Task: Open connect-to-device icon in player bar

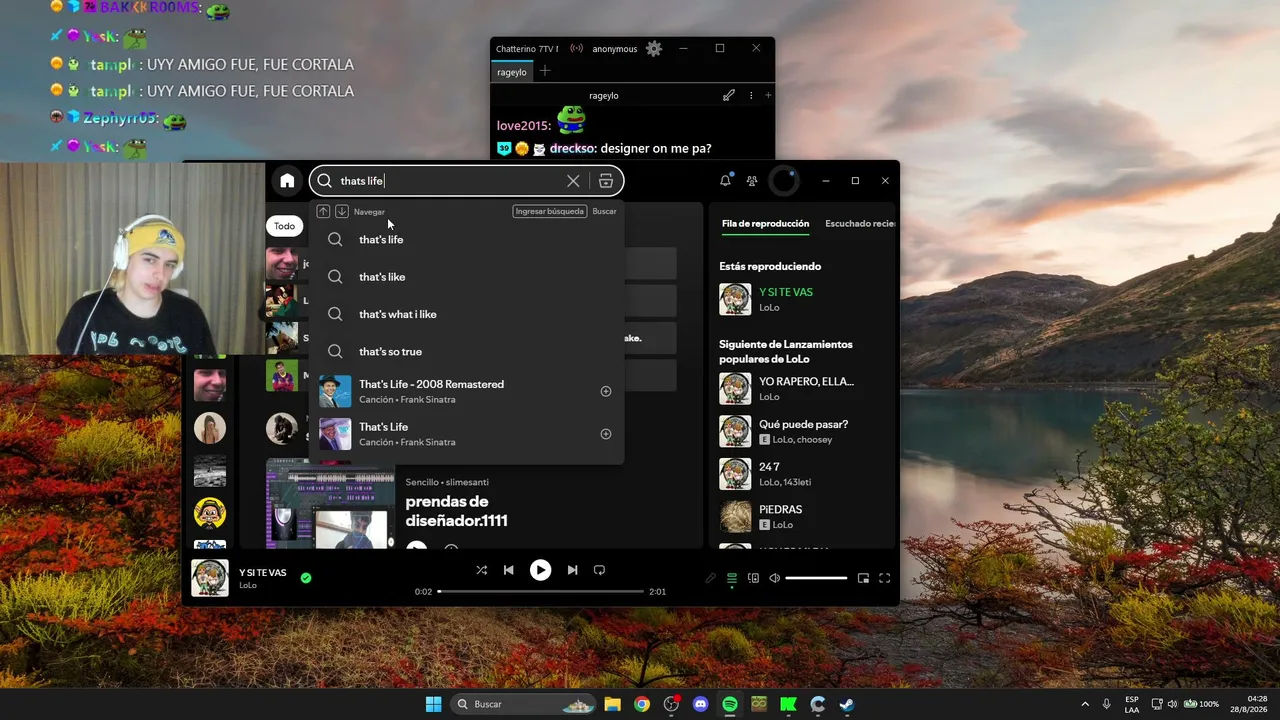Action: pos(753,578)
